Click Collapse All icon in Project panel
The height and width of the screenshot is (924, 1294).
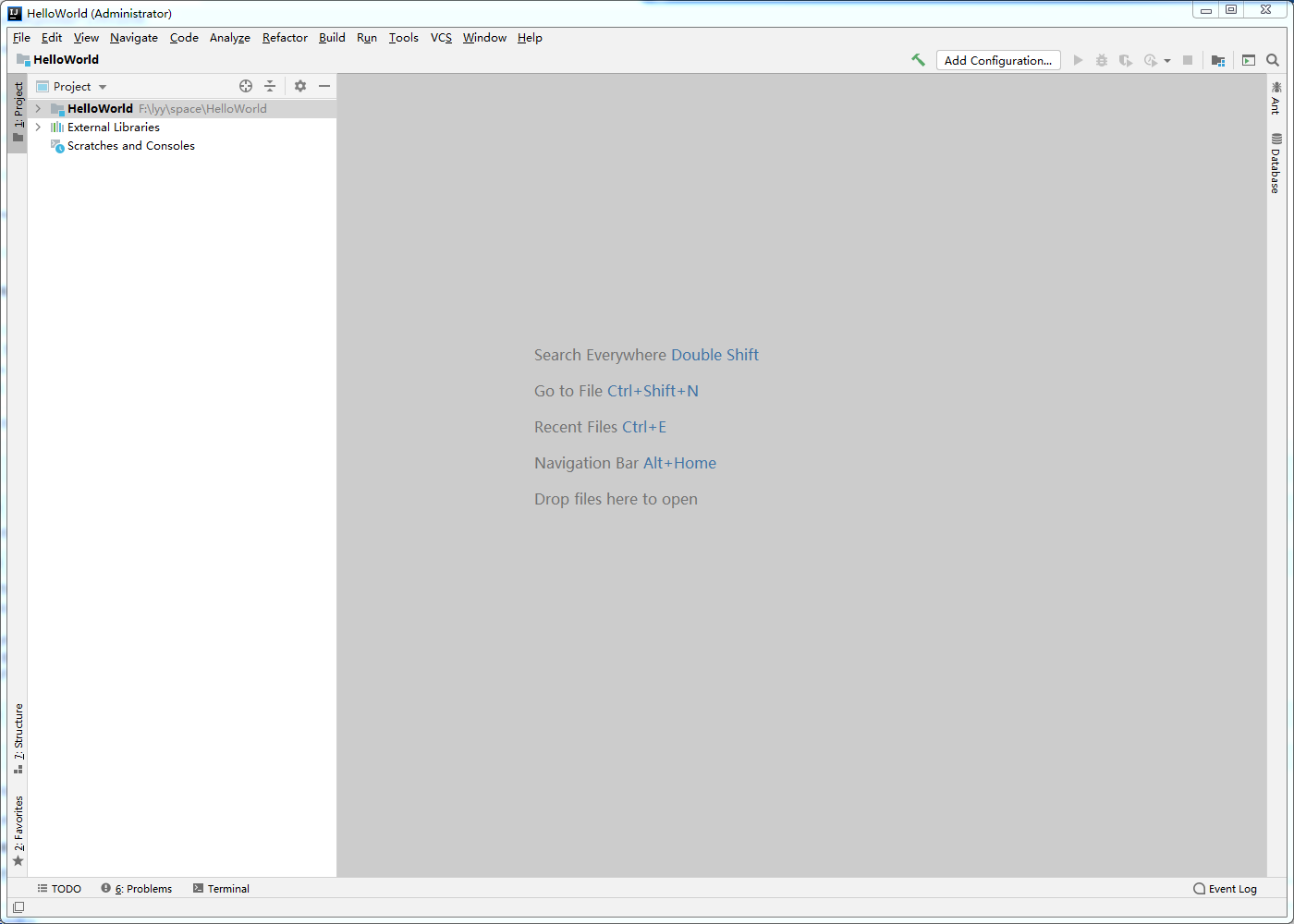coord(270,86)
